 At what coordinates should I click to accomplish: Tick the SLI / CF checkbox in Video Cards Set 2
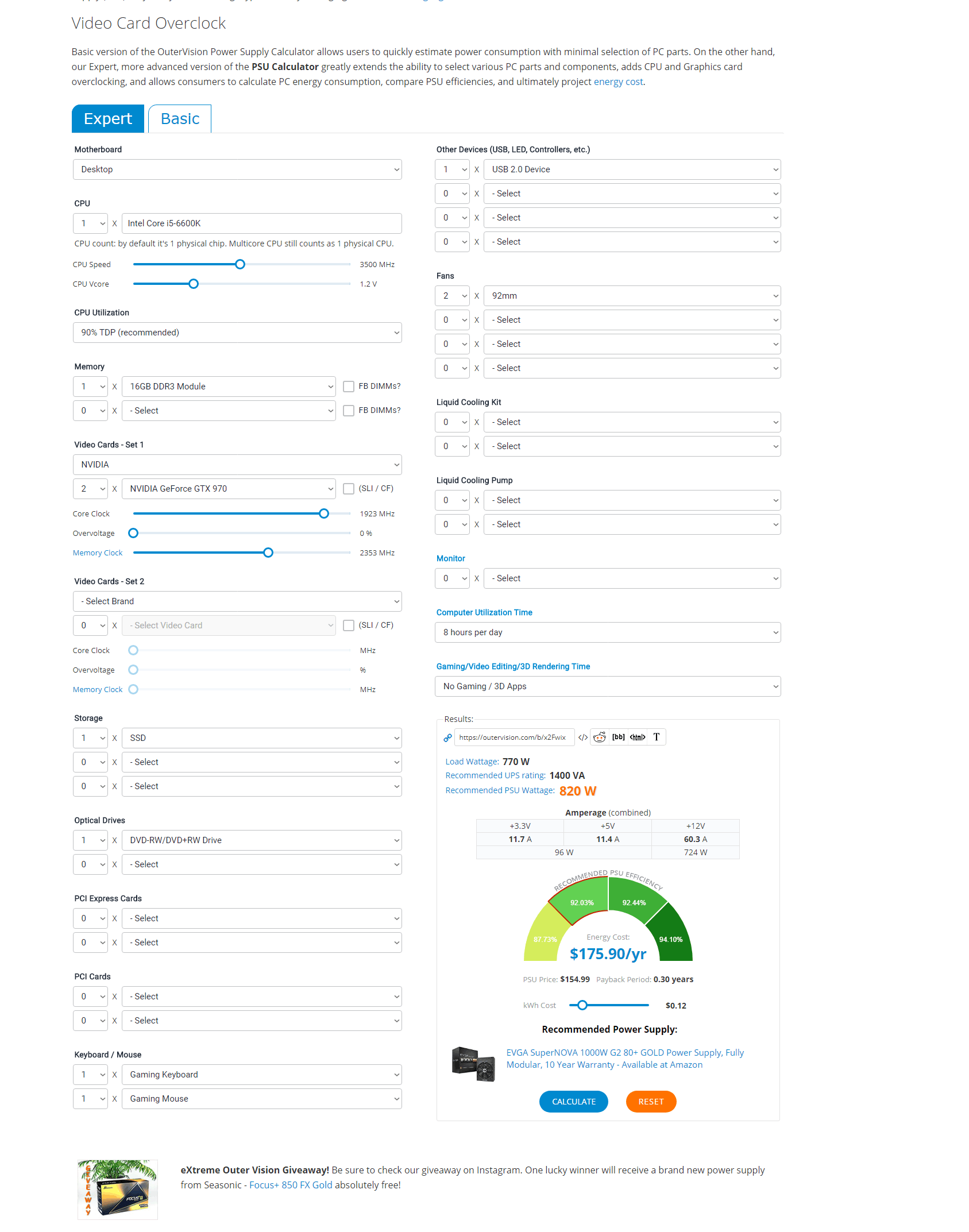(349, 625)
